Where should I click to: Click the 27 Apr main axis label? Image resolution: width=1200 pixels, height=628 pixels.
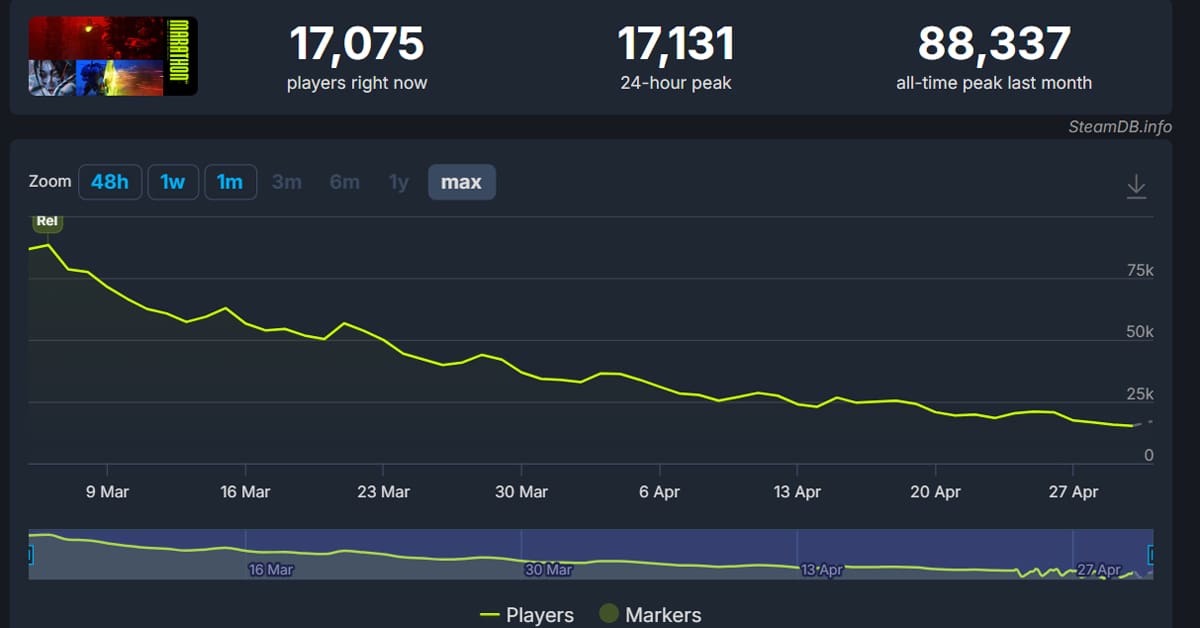(x=1073, y=492)
